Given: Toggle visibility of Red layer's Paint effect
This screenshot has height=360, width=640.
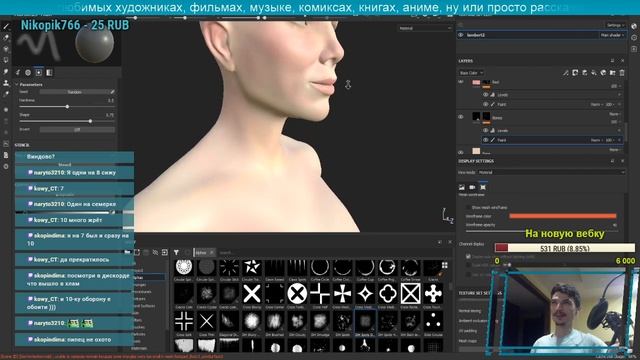Looking at the screenshot, I should click(x=486, y=104).
